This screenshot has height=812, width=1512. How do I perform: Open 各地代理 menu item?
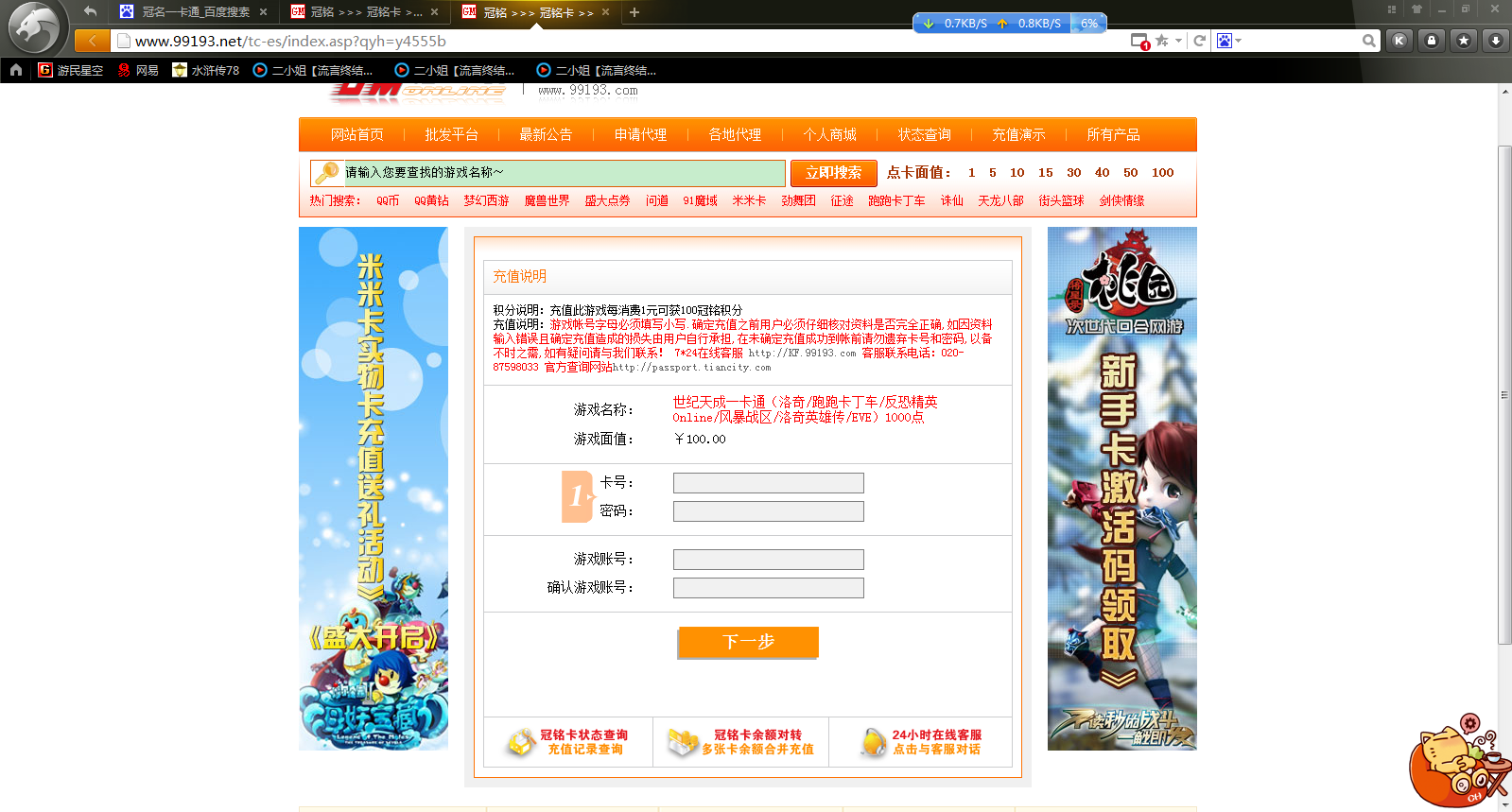click(x=735, y=135)
